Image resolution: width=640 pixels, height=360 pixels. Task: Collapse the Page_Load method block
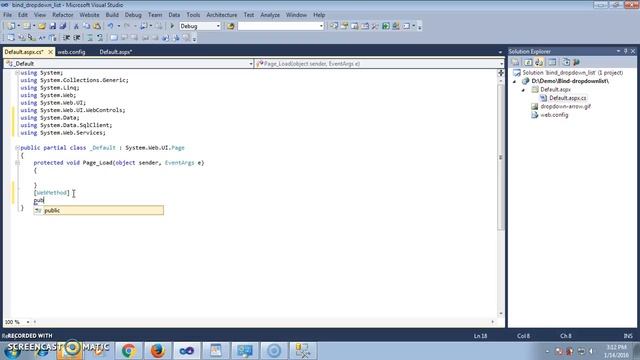click(x=17, y=163)
